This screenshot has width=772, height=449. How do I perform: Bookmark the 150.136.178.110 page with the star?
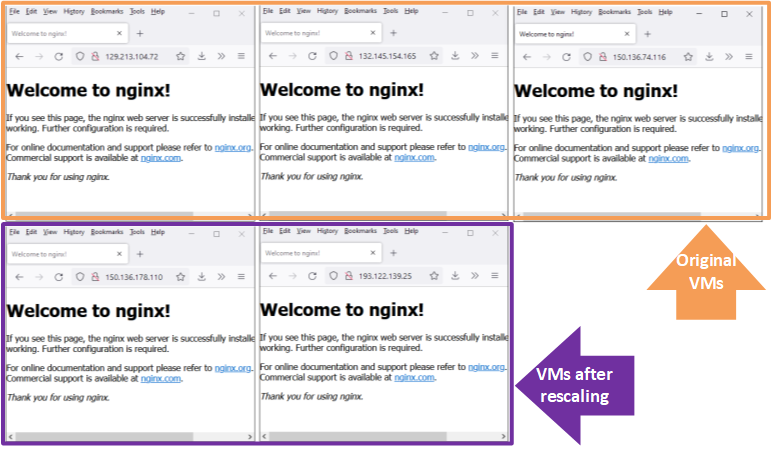pyautogui.click(x=181, y=277)
